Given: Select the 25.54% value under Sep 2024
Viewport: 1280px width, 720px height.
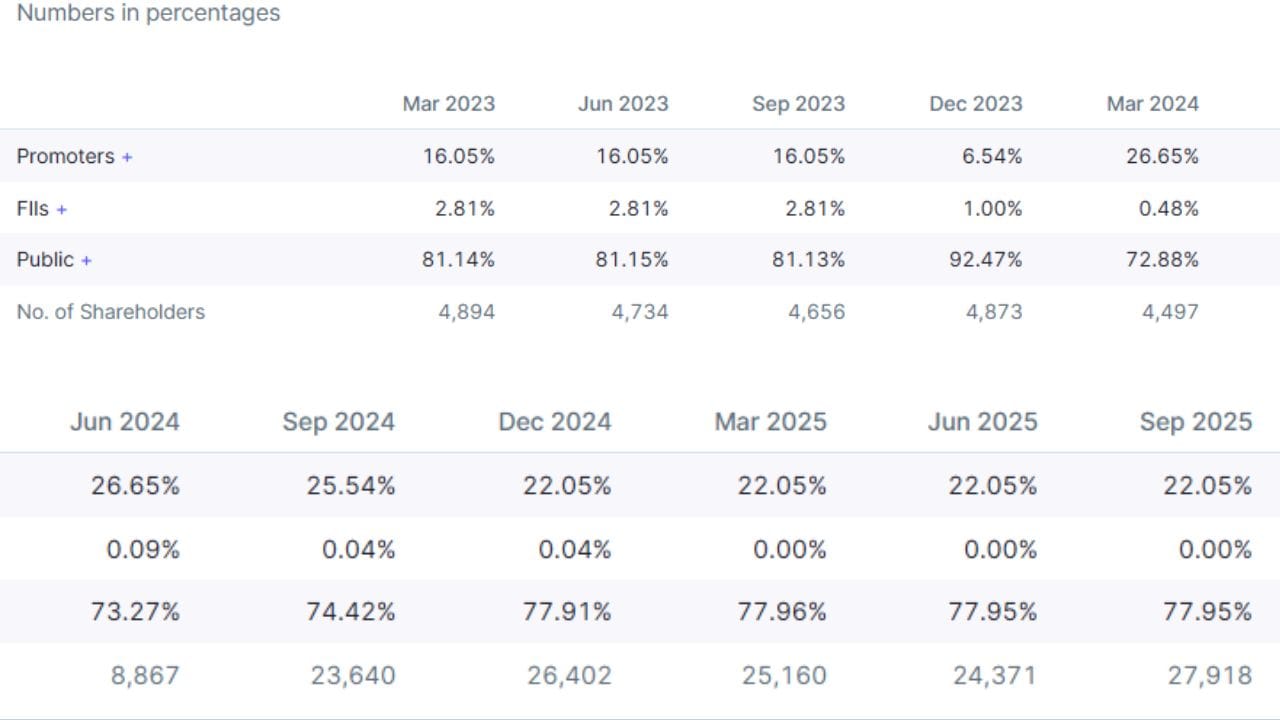Looking at the screenshot, I should tap(351, 486).
